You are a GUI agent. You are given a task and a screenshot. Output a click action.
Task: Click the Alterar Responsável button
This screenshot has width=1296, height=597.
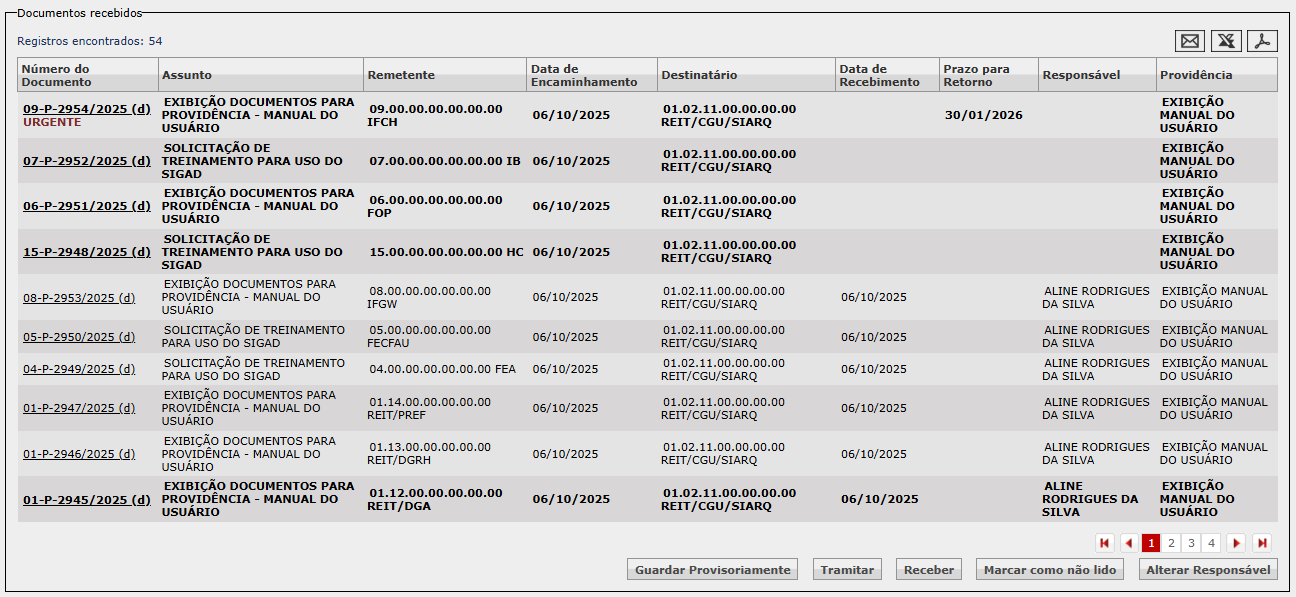[1208, 570]
